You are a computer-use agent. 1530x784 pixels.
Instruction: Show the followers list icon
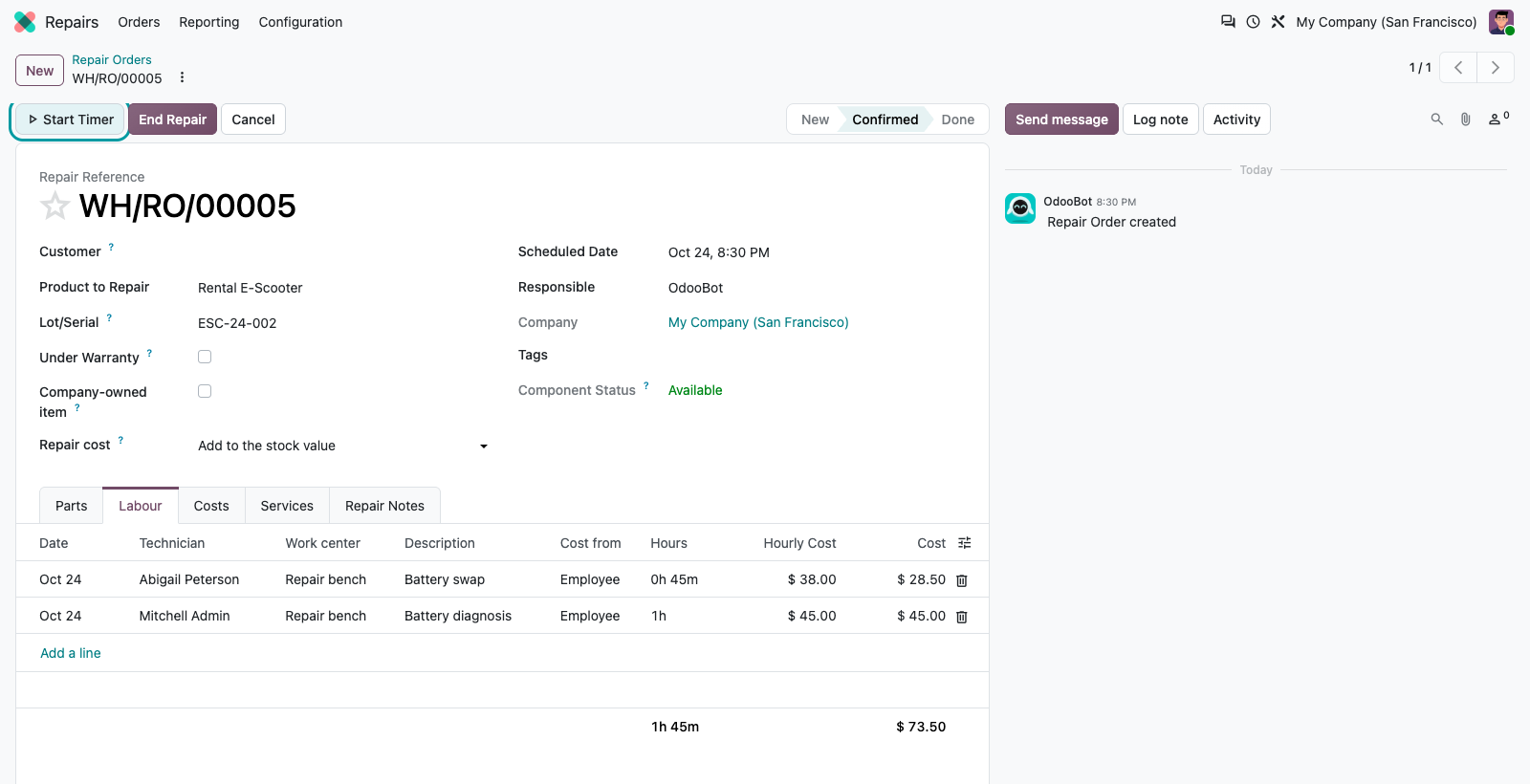(1498, 119)
